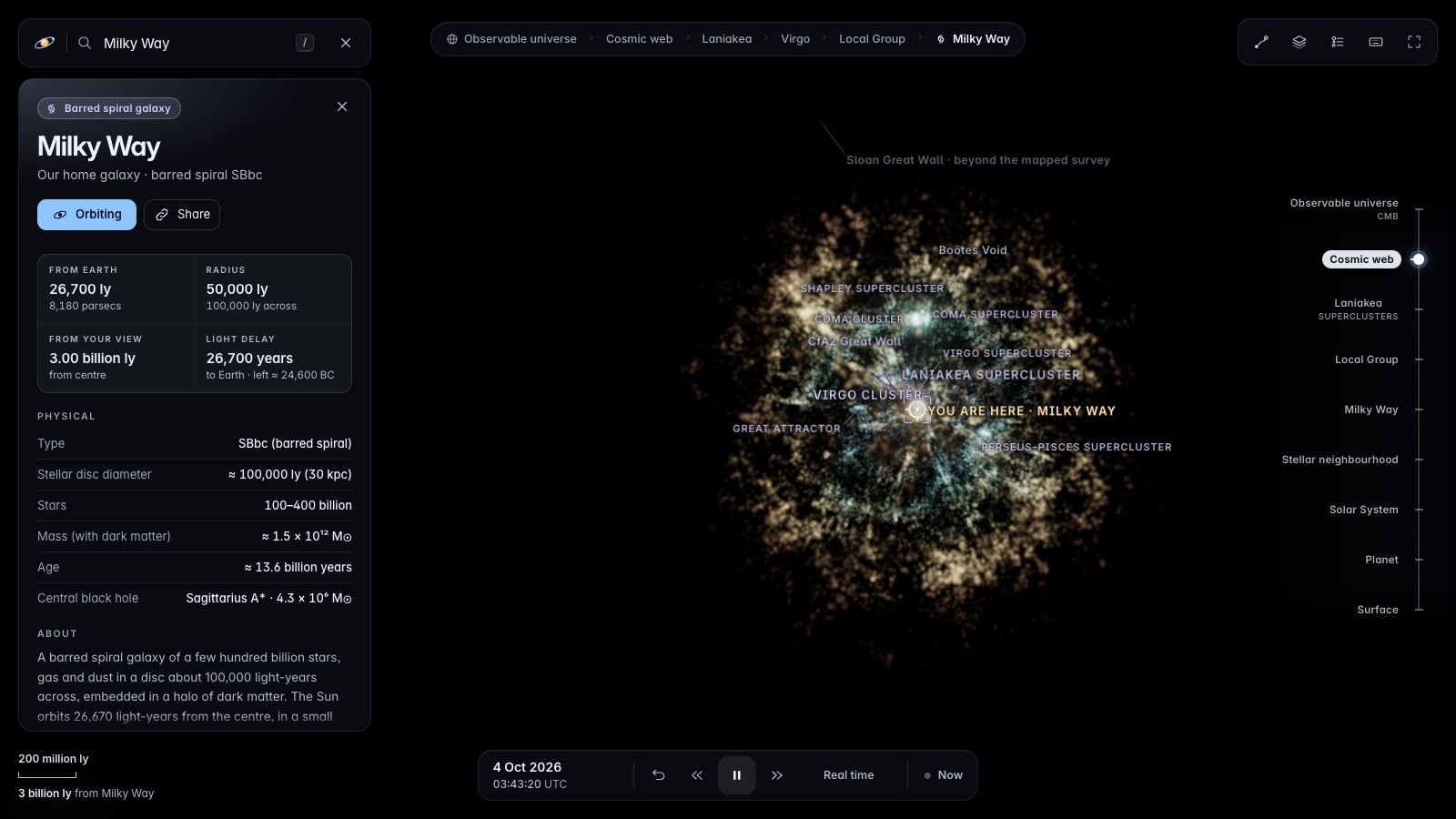Click the scale slider handle at Cosmic web

[x=1418, y=259]
